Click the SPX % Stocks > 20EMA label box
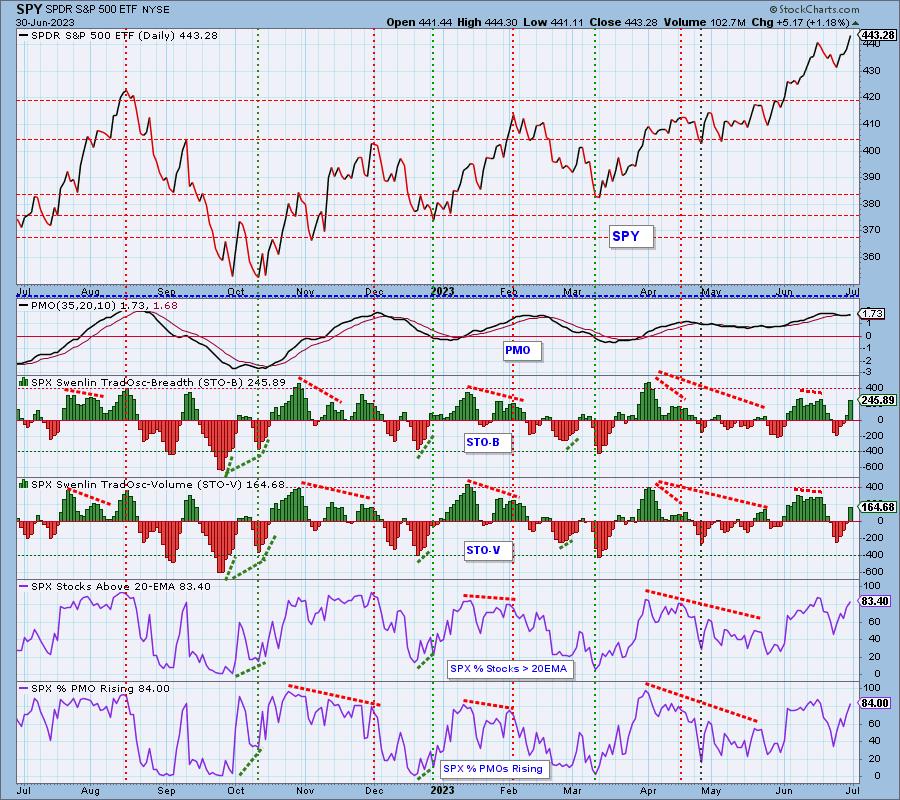The image size is (900, 800). 510,669
